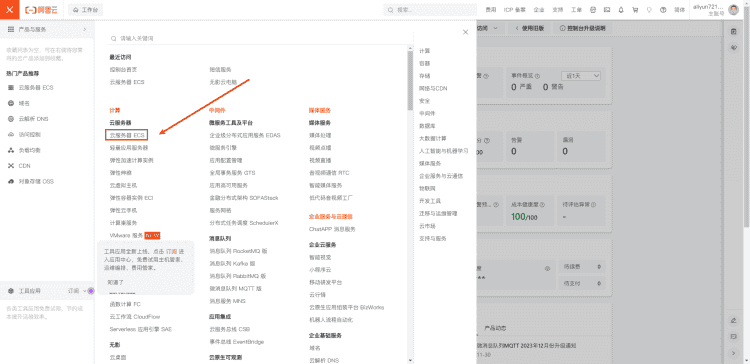The image size is (750, 364).
Task: Open the 支持 header menu
Action: click(558, 10)
